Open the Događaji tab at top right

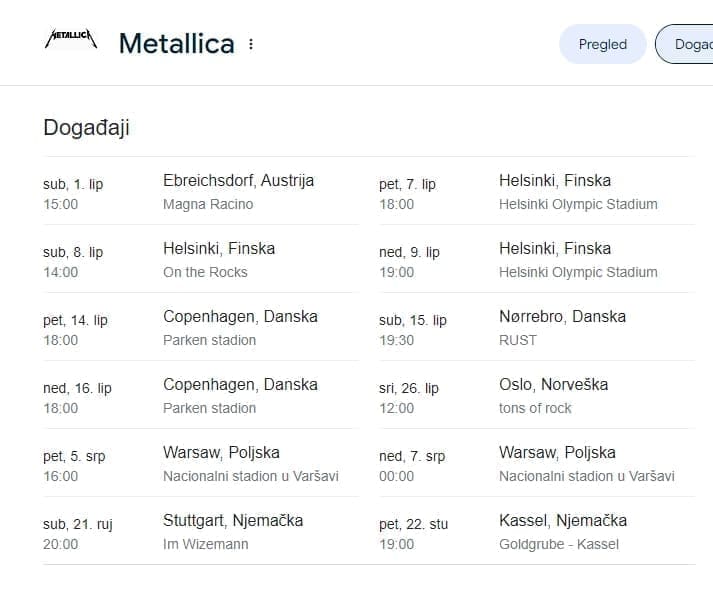pyautogui.click(x=690, y=44)
